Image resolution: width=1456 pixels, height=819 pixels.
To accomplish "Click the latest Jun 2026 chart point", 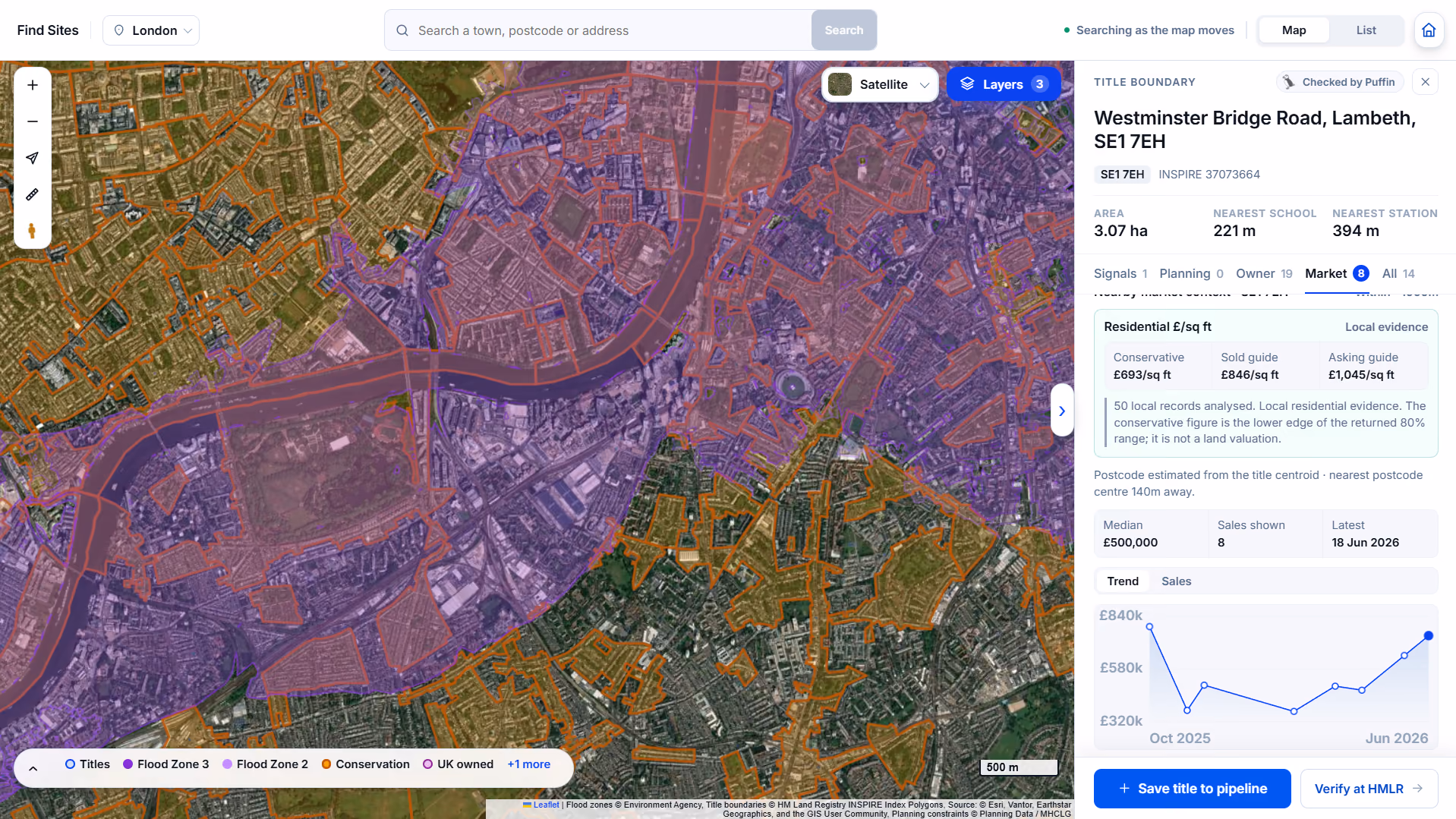I will (x=1428, y=636).
